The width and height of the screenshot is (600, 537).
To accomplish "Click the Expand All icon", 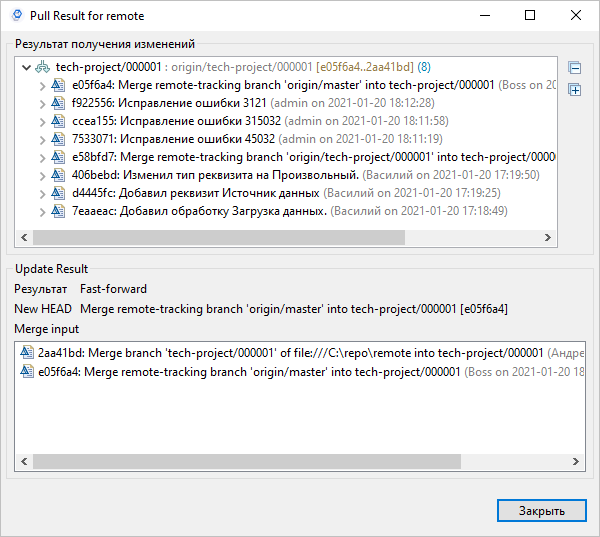I will click(x=574, y=90).
